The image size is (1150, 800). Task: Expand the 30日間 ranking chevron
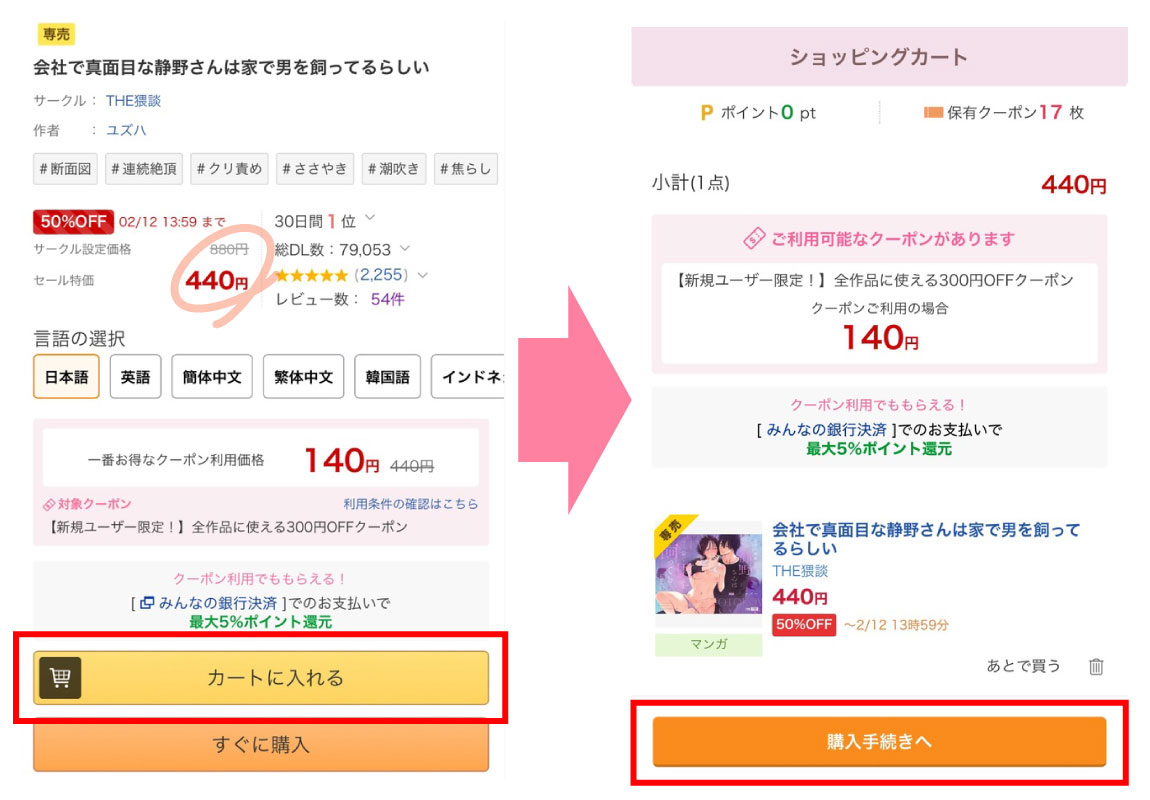pos(370,218)
